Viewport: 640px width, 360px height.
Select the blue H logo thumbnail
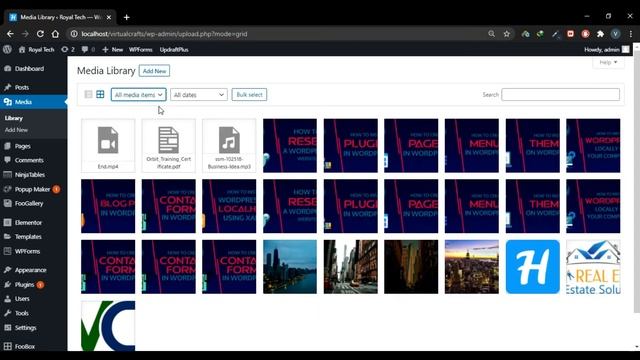pos(533,267)
